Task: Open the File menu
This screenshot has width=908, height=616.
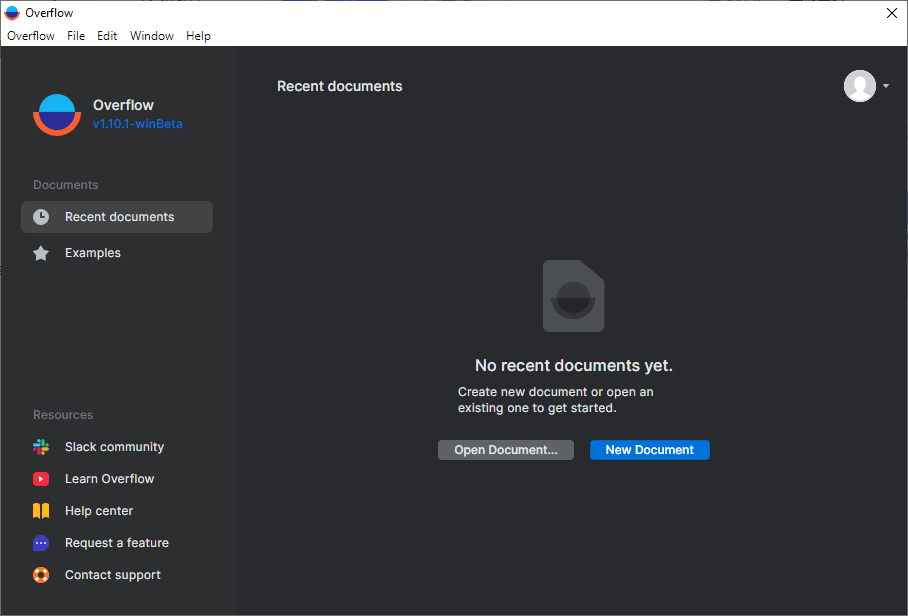Action: [x=76, y=36]
